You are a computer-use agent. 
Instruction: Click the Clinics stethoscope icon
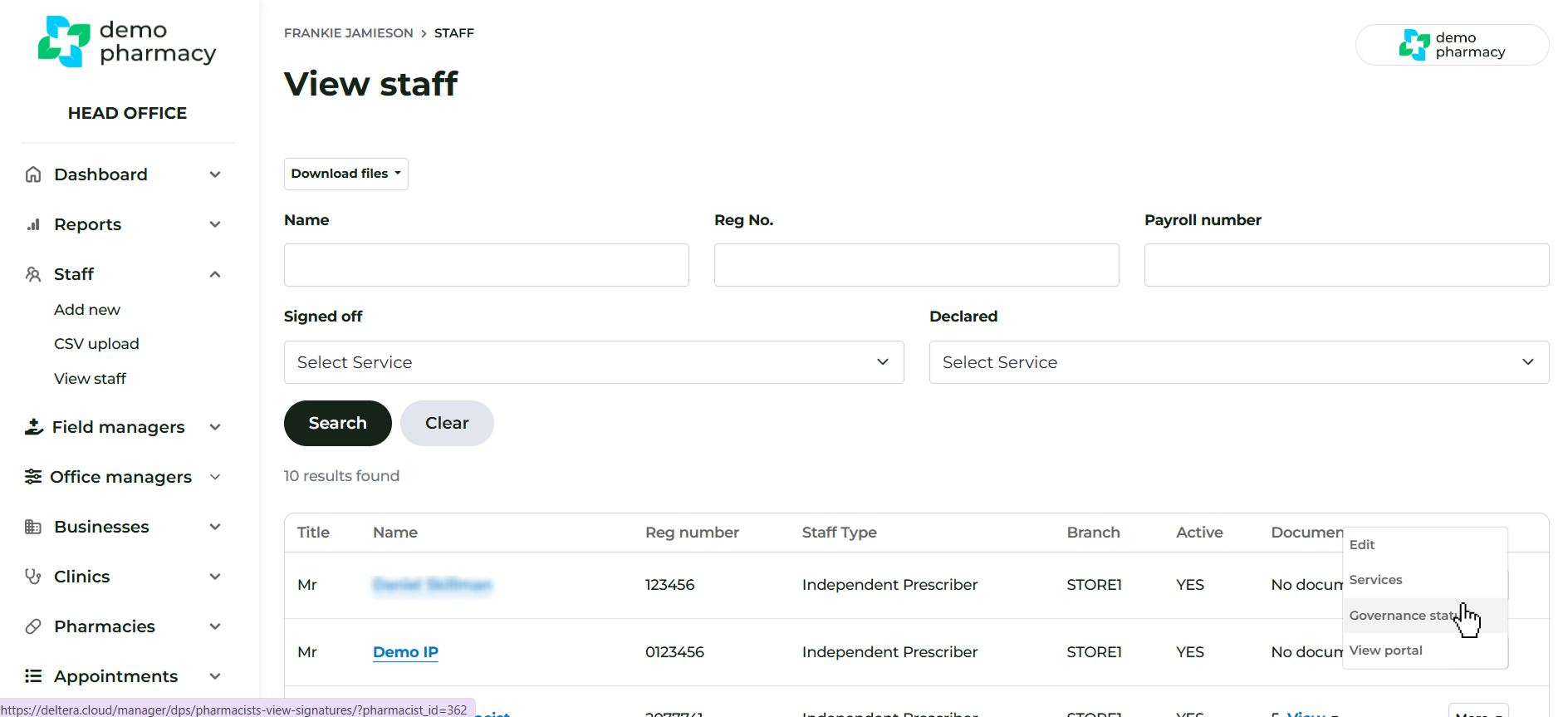[x=33, y=577]
